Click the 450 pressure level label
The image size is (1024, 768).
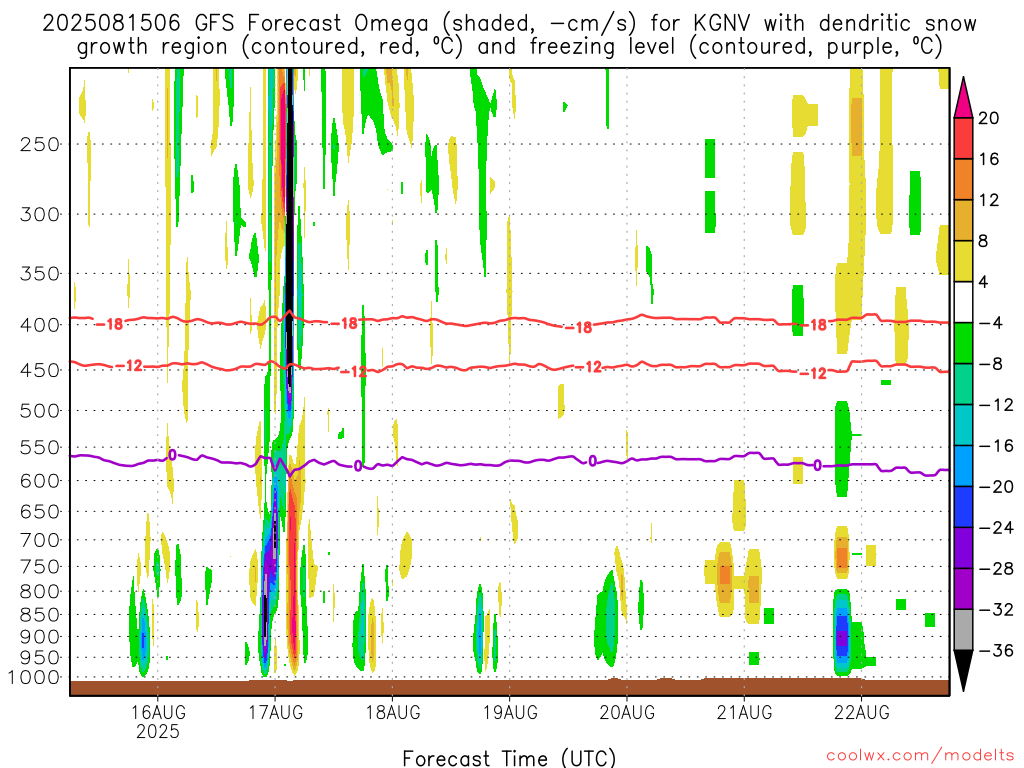40,370
